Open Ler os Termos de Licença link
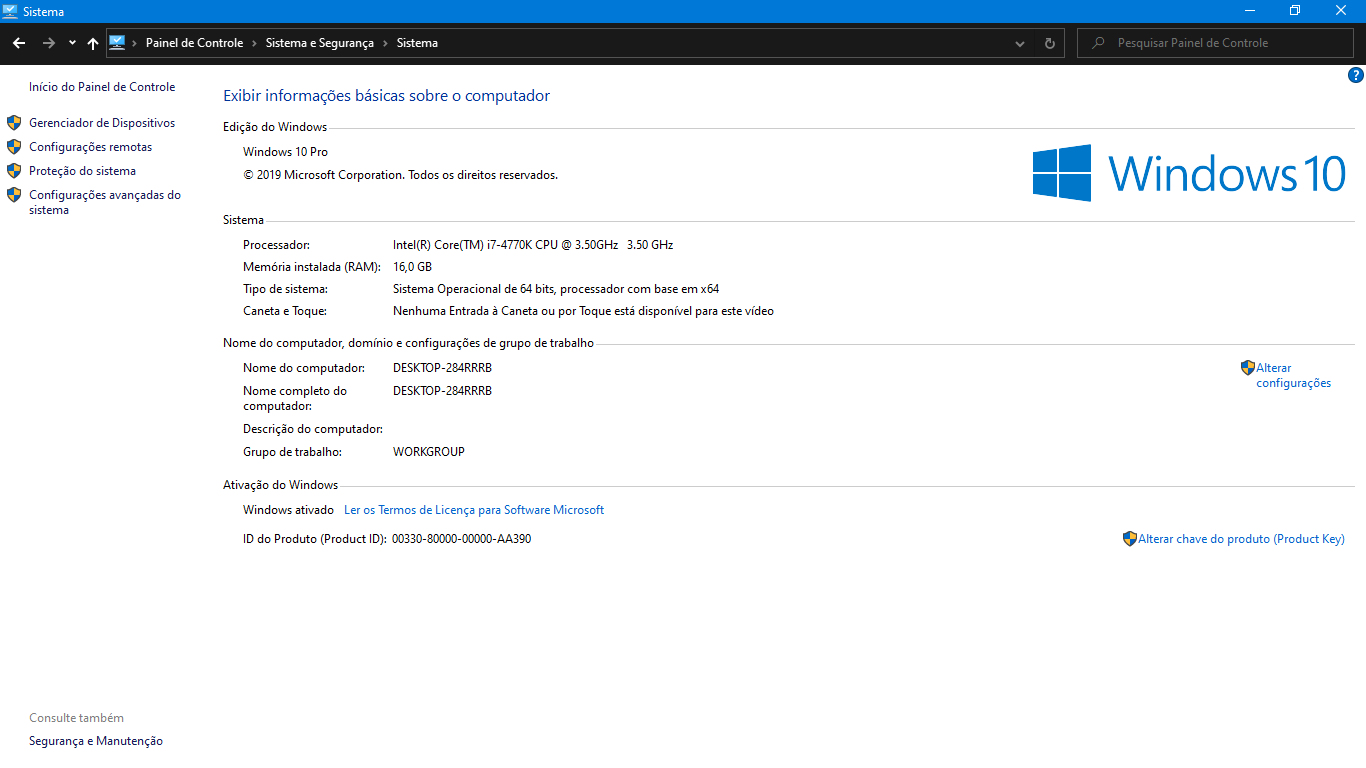 coord(474,510)
